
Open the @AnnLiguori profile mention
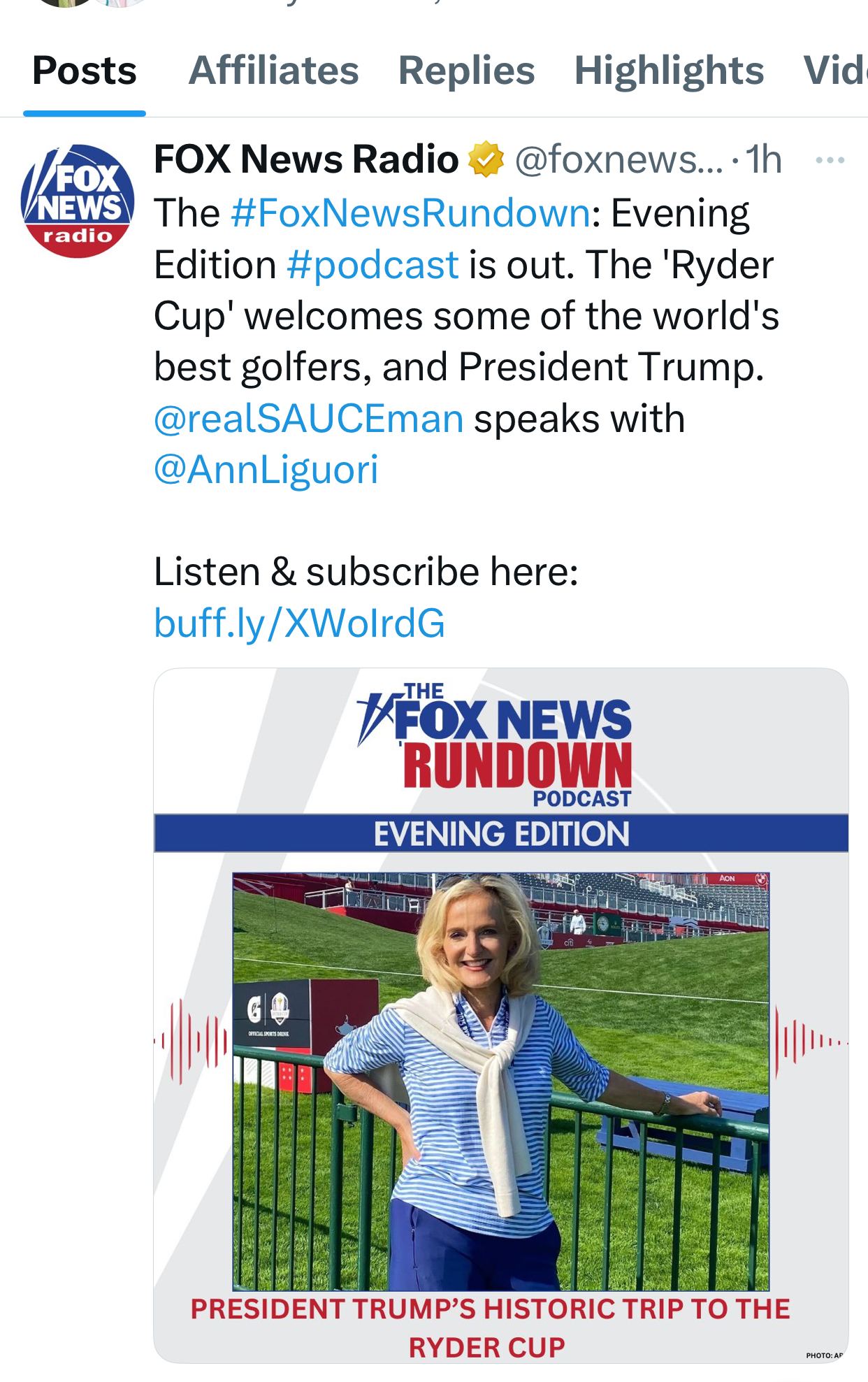pyautogui.click(x=266, y=469)
